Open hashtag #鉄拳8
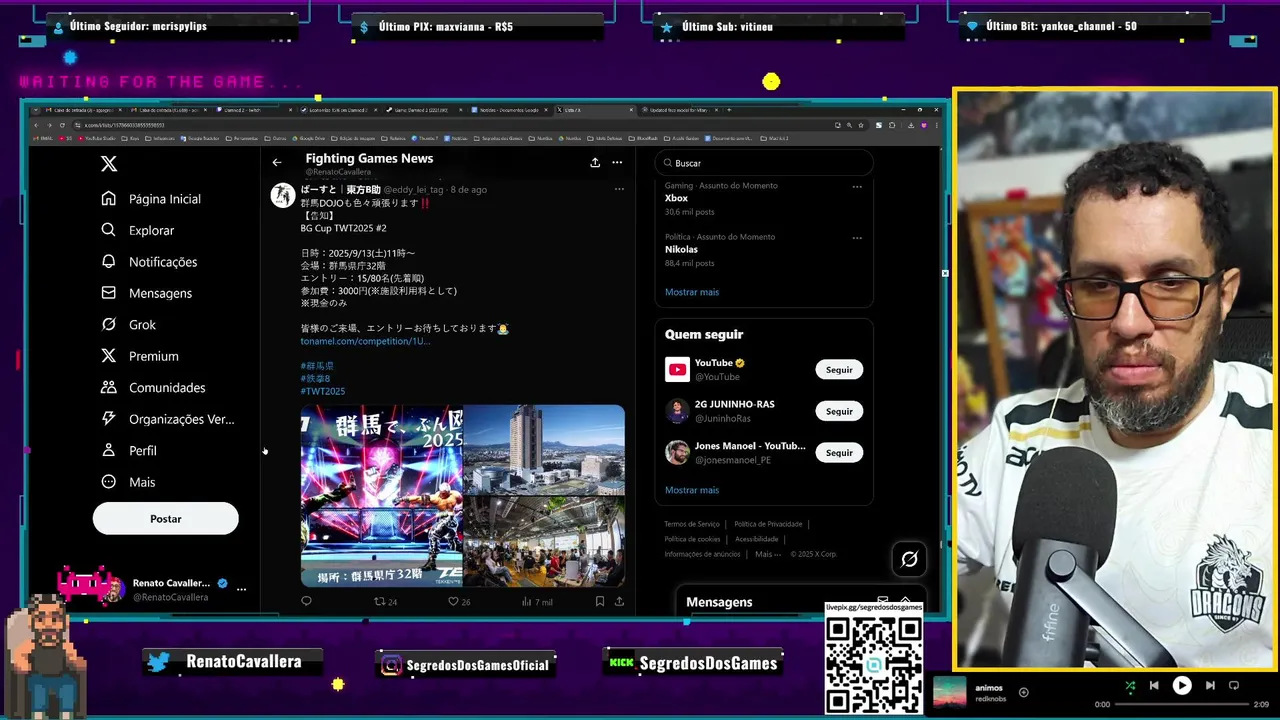1280x720 pixels. (x=315, y=379)
